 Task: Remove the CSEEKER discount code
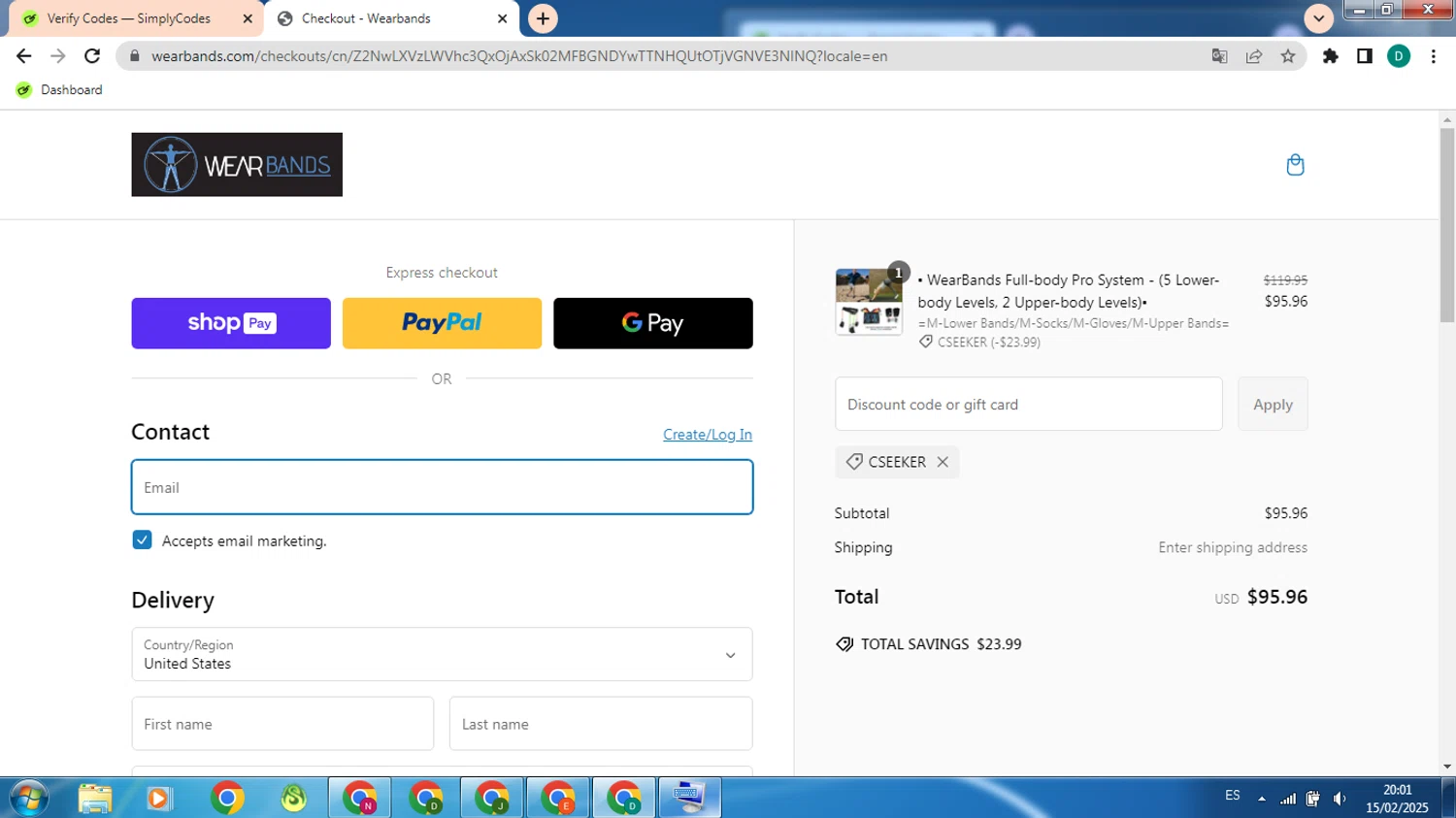[943, 462]
